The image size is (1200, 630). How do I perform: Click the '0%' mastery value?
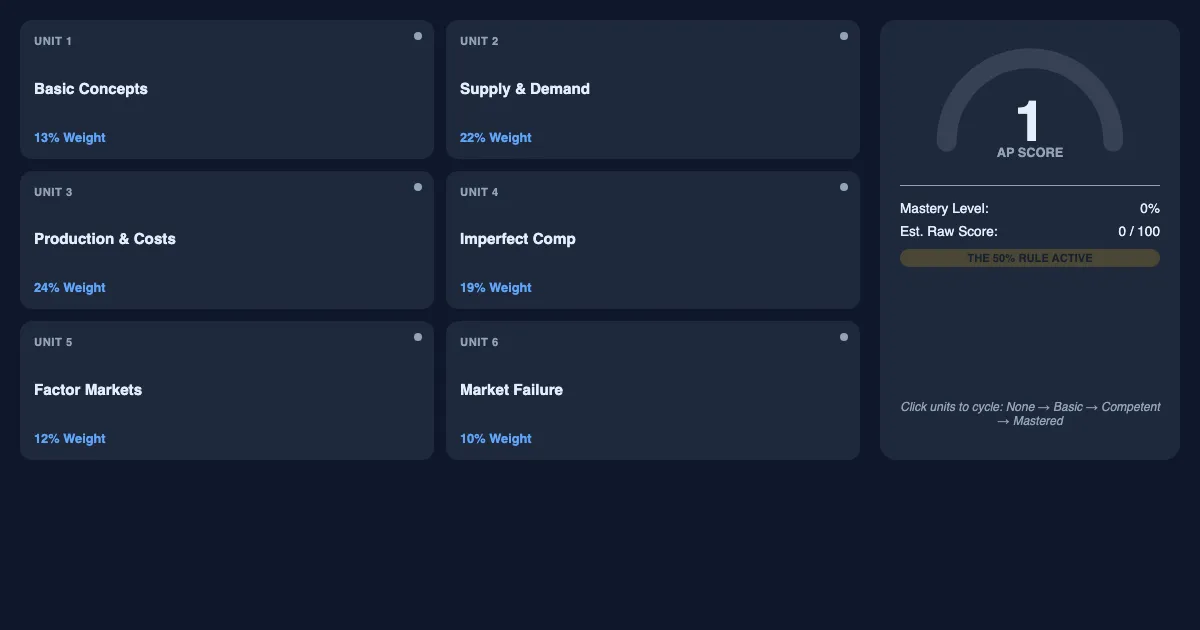pyautogui.click(x=1150, y=209)
